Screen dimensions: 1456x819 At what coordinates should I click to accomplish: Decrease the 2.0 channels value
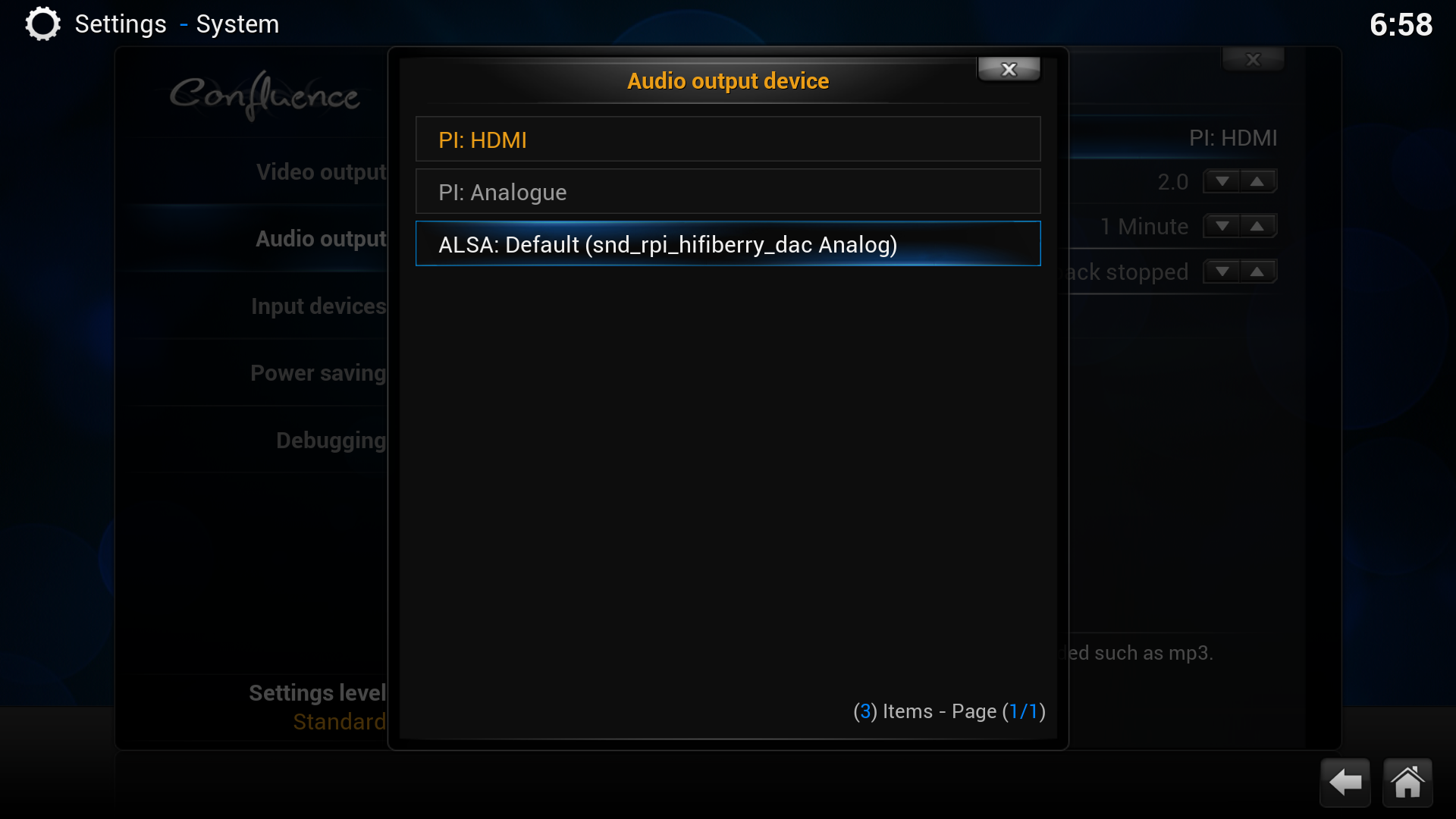click(x=1222, y=181)
